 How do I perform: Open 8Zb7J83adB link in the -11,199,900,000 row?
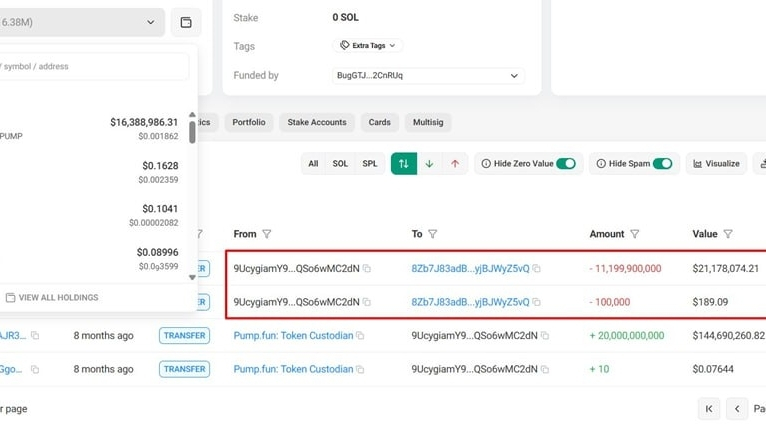[x=470, y=268]
